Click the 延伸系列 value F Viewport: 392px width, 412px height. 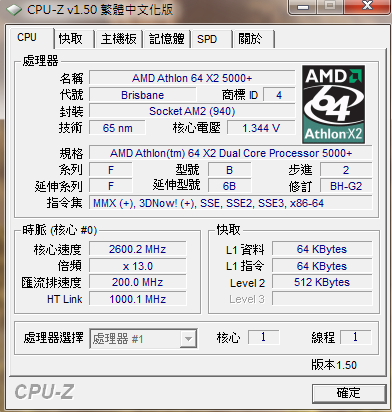click(x=111, y=186)
